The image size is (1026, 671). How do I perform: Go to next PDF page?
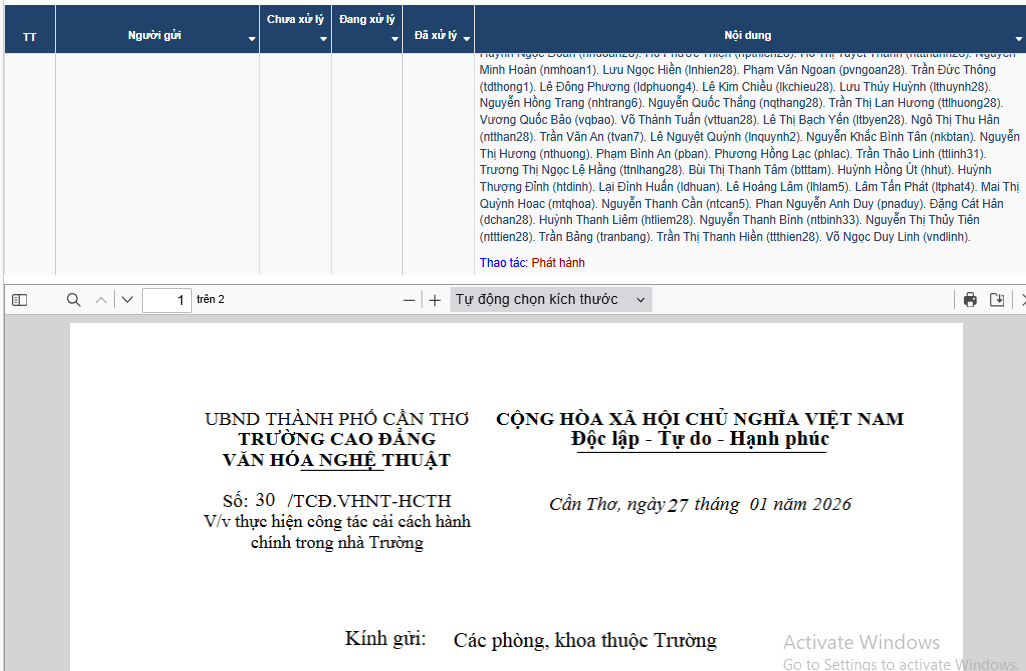point(127,300)
